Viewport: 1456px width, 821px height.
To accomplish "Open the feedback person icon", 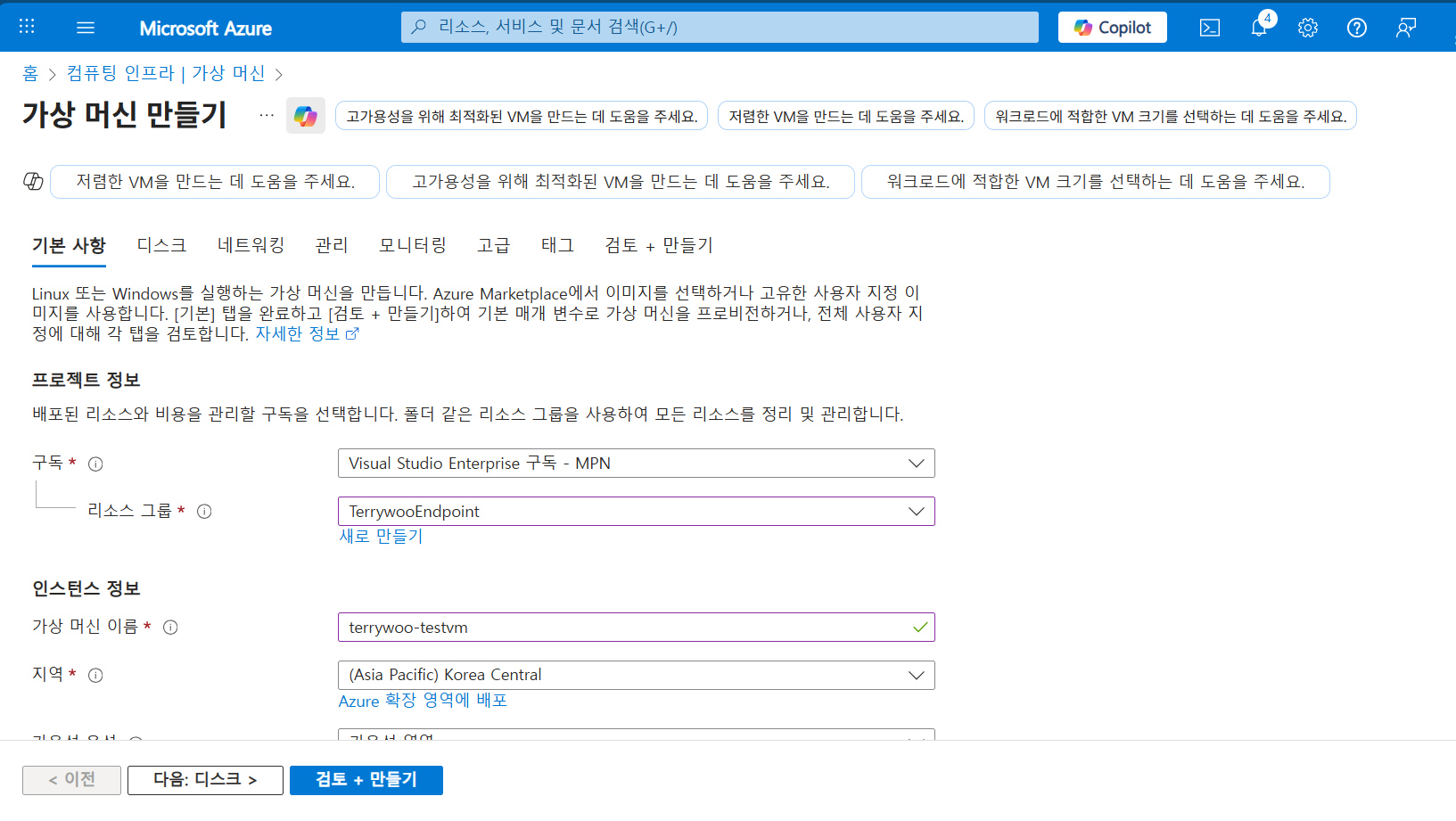I will coord(1406,28).
